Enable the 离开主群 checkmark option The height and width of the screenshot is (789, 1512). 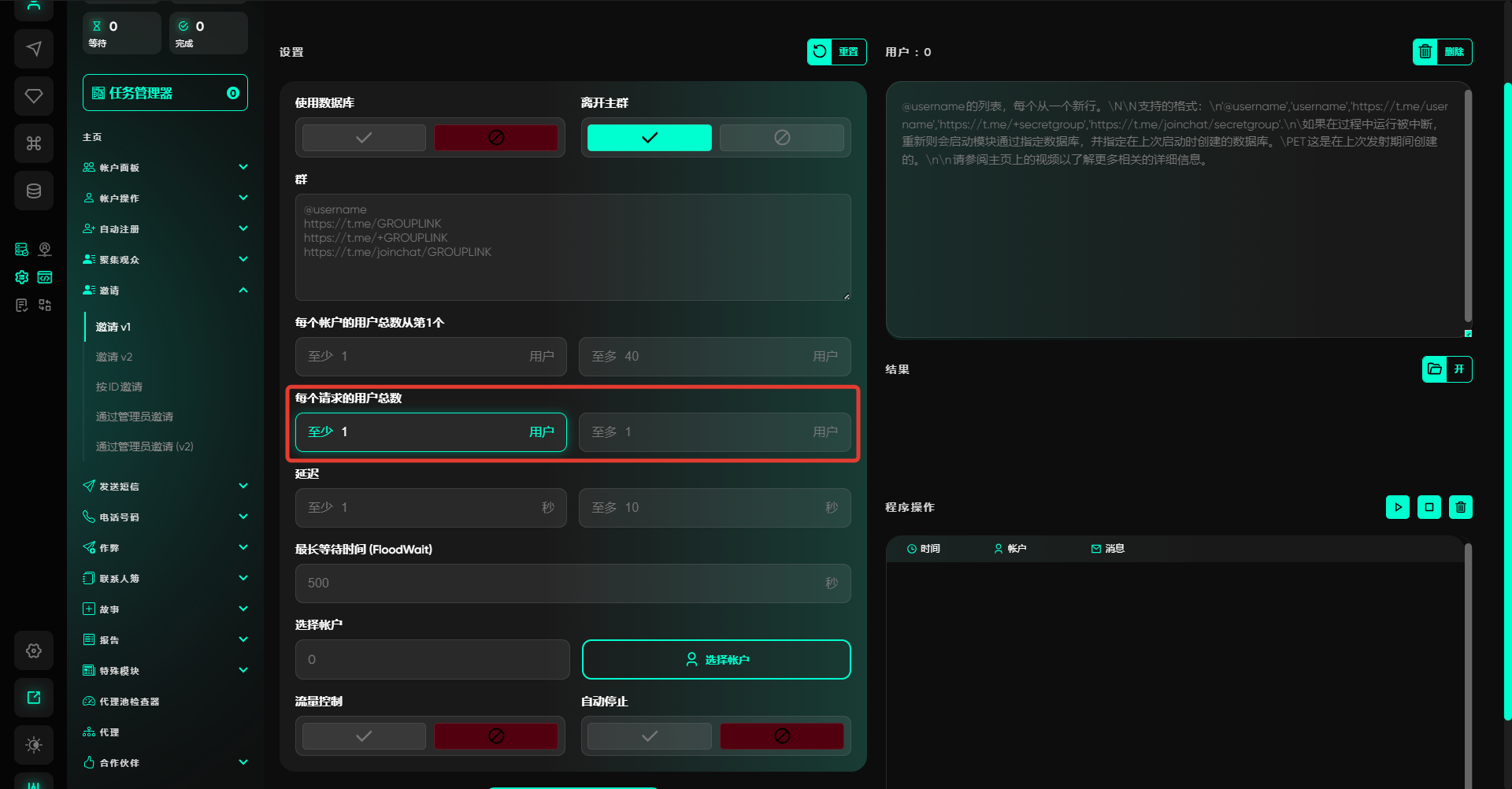click(649, 138)
